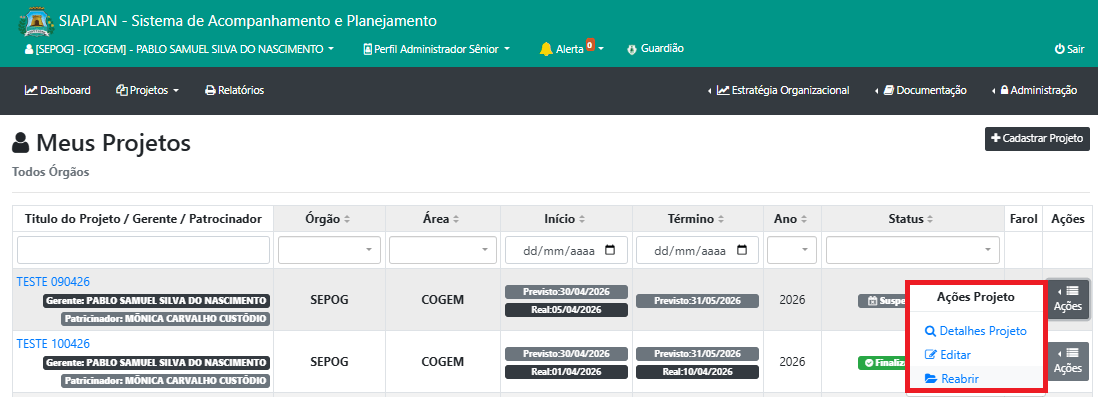
Task: Click the Finalizado green status badge
Action: (x=882, y=363)
